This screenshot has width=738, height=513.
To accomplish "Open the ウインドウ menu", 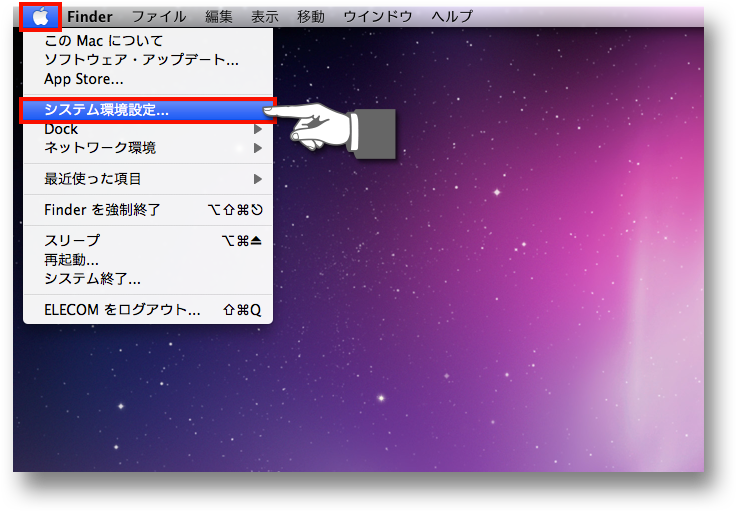I will (x=377, y=17).
